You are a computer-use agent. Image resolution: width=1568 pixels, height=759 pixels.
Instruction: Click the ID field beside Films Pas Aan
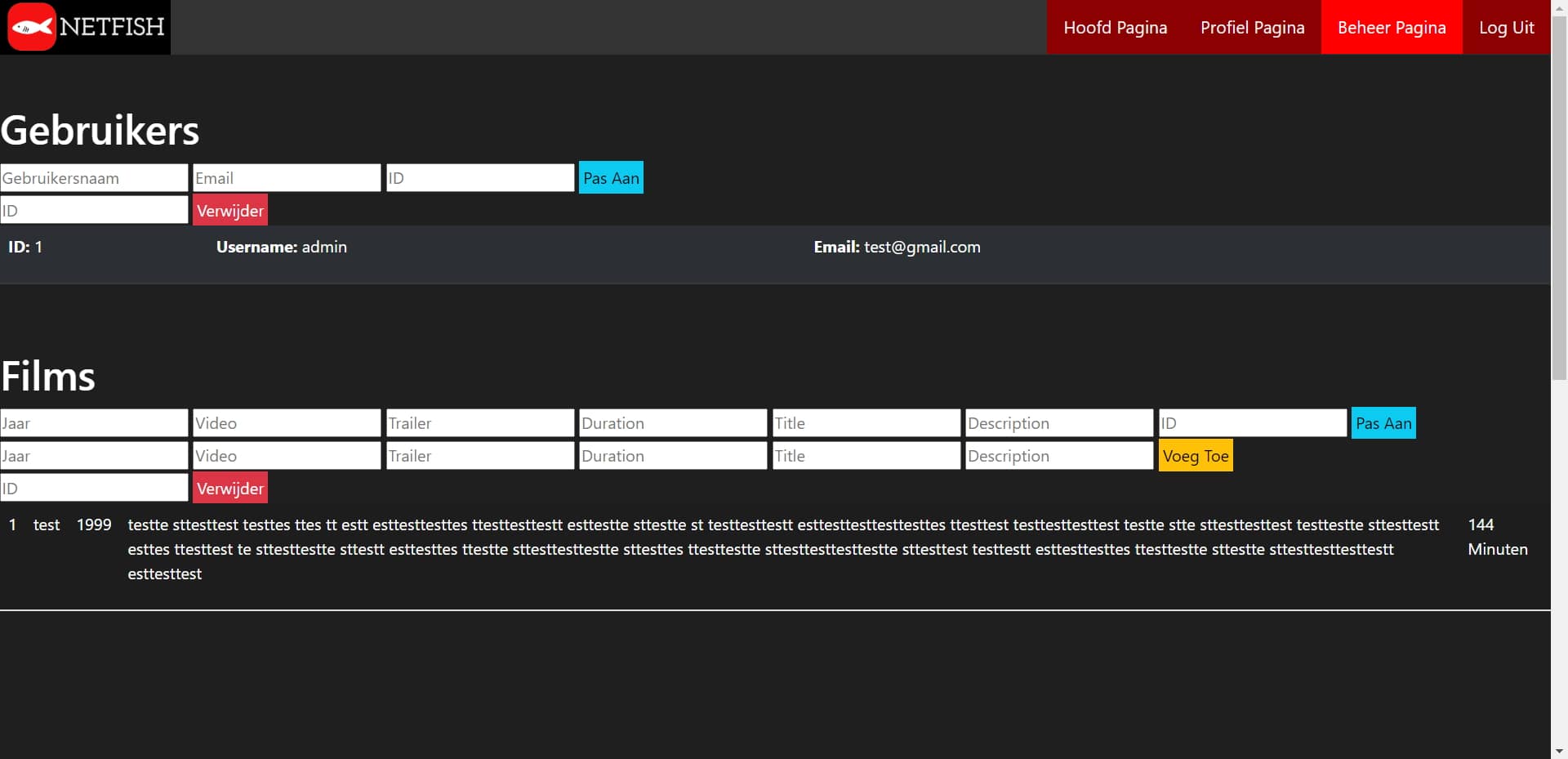tap(1252, 423)
